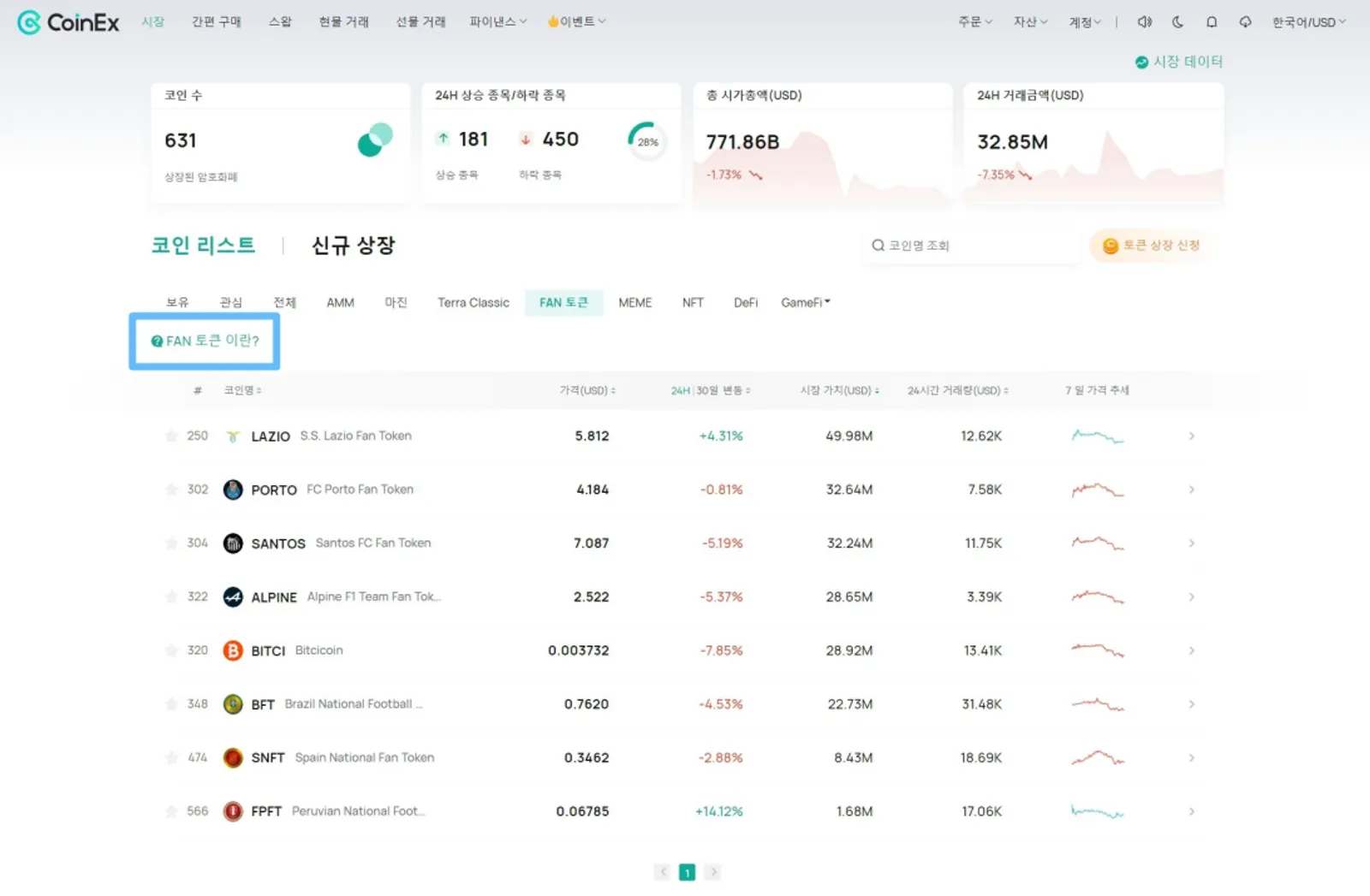1370x896 pixels.
Task: Toggle dark mode with the moon icon
Action: [x=1178, y=22]
